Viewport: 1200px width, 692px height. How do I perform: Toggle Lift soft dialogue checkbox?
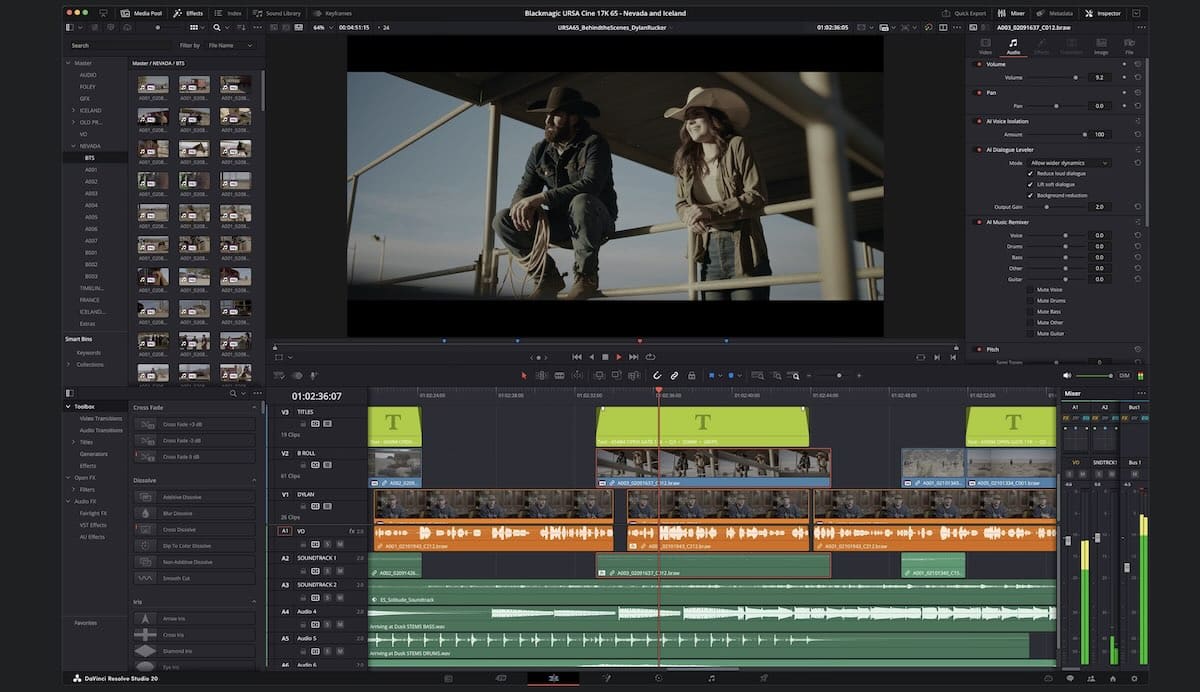[x=1030, y=184]
